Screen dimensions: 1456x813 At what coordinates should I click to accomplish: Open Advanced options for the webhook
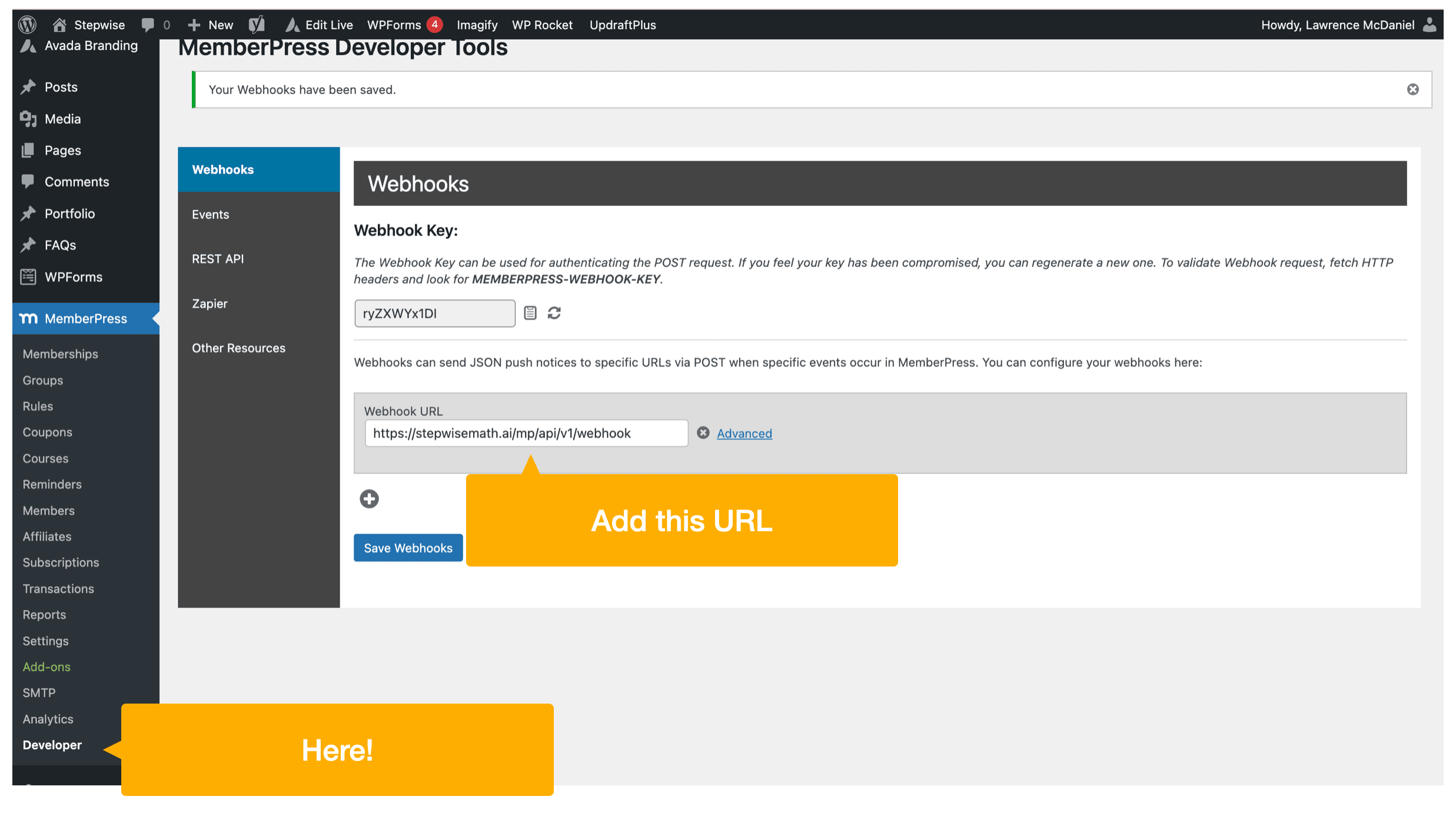coord(744,433)
